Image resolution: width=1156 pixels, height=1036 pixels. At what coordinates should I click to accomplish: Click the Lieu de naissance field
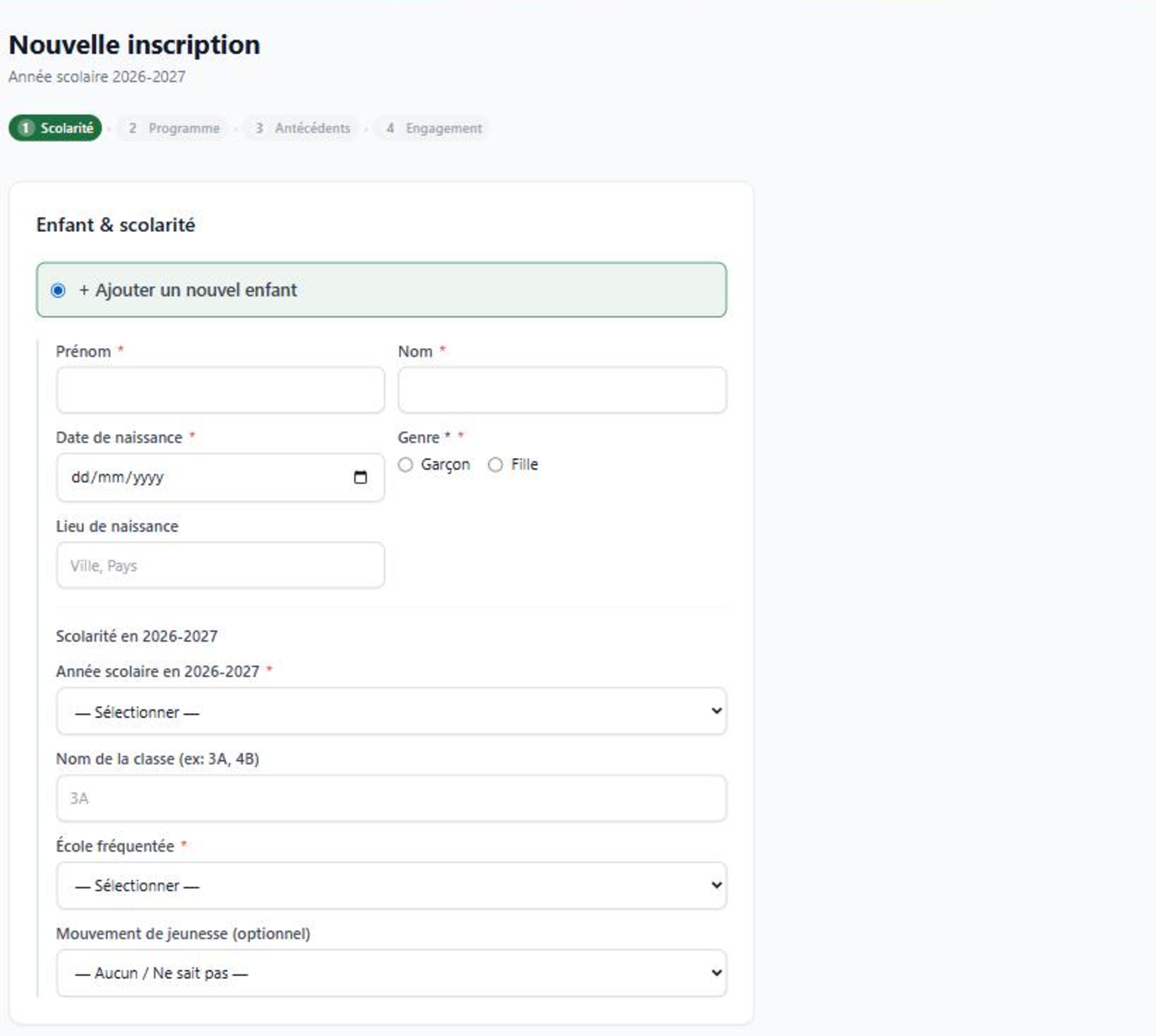coord(221,565)
